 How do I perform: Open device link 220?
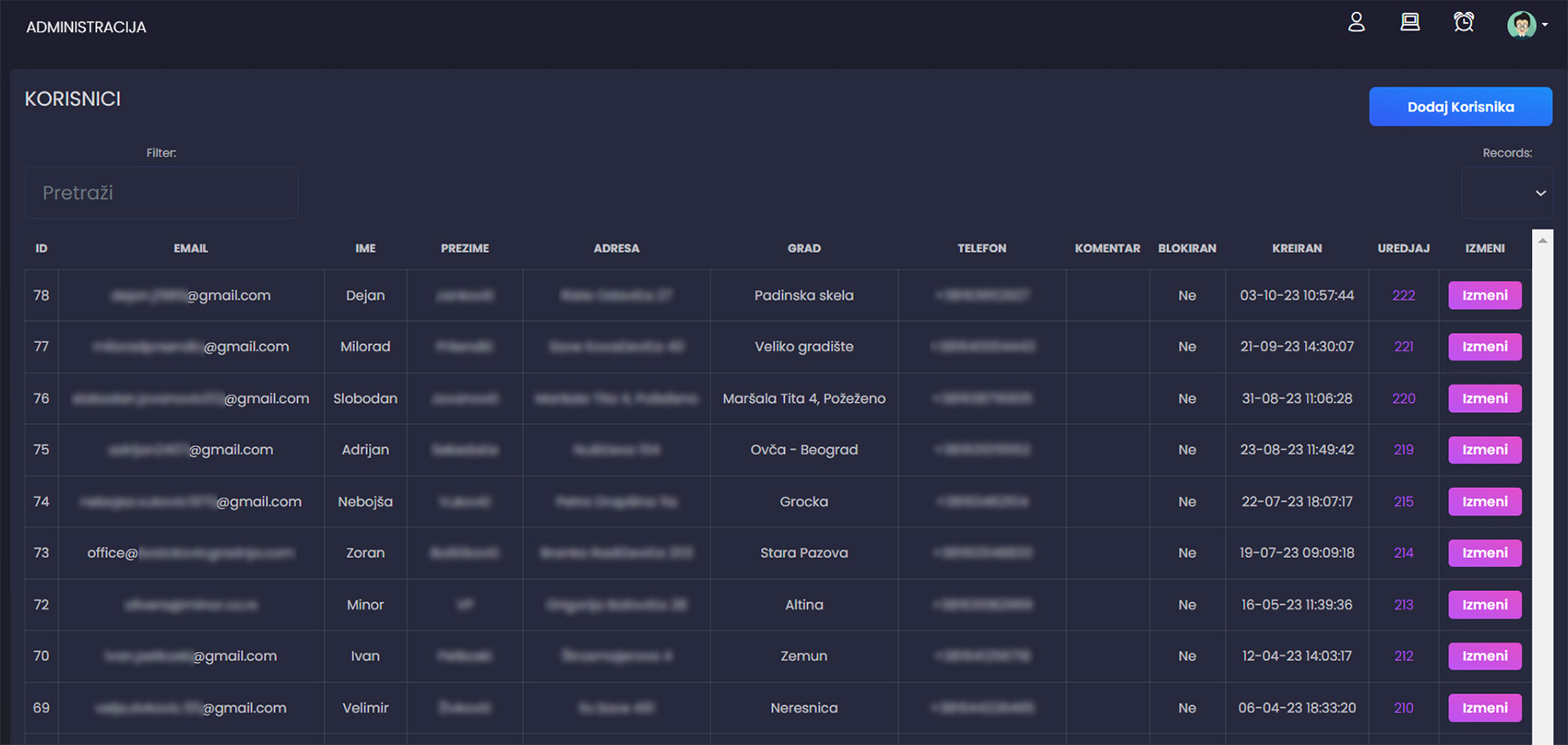pos(1404,398)
